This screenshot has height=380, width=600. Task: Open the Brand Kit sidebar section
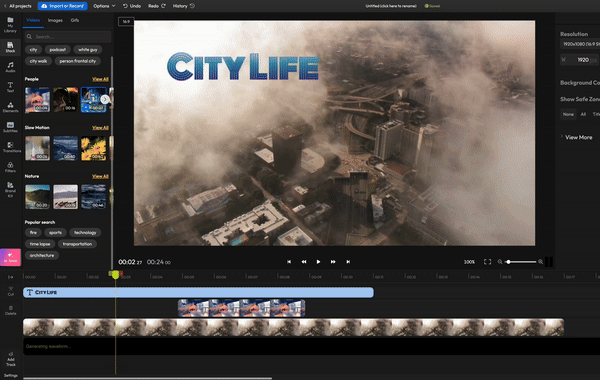pyautogui.click(x=10, y=189)
